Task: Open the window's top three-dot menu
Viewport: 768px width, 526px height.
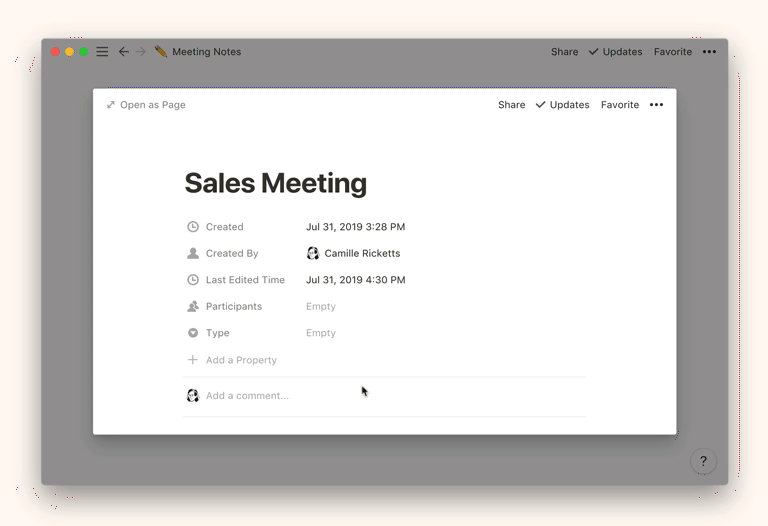Action: 709,52
